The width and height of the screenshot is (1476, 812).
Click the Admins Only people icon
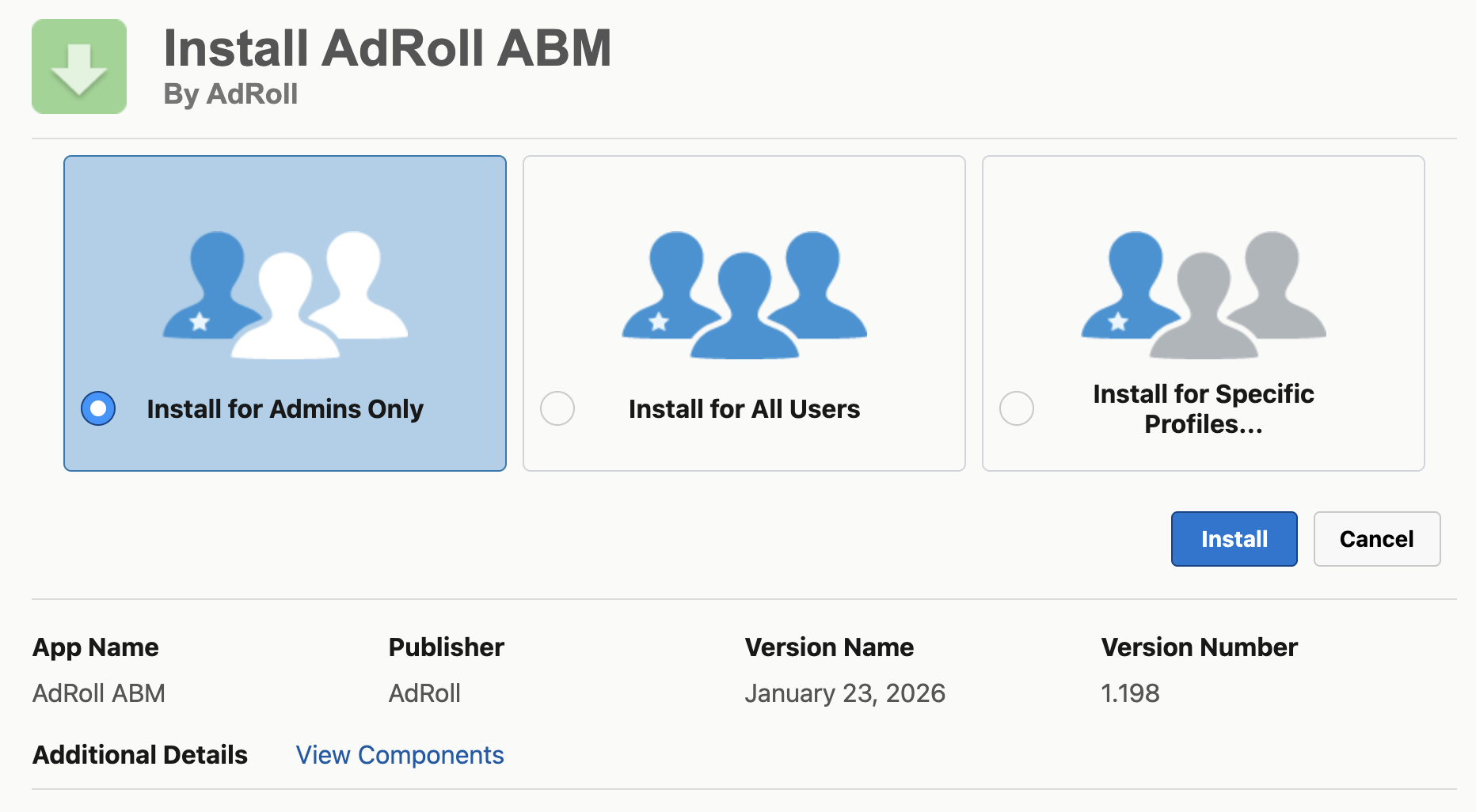285,294
